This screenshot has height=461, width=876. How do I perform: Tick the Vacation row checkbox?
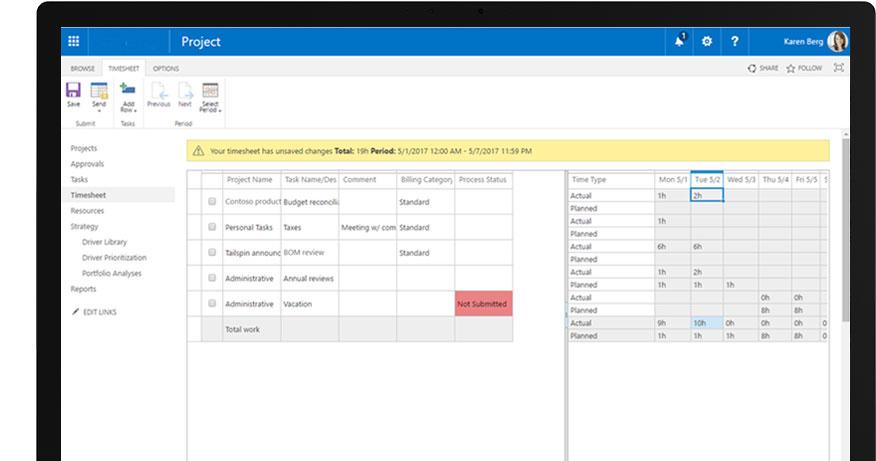pos(212,303)
